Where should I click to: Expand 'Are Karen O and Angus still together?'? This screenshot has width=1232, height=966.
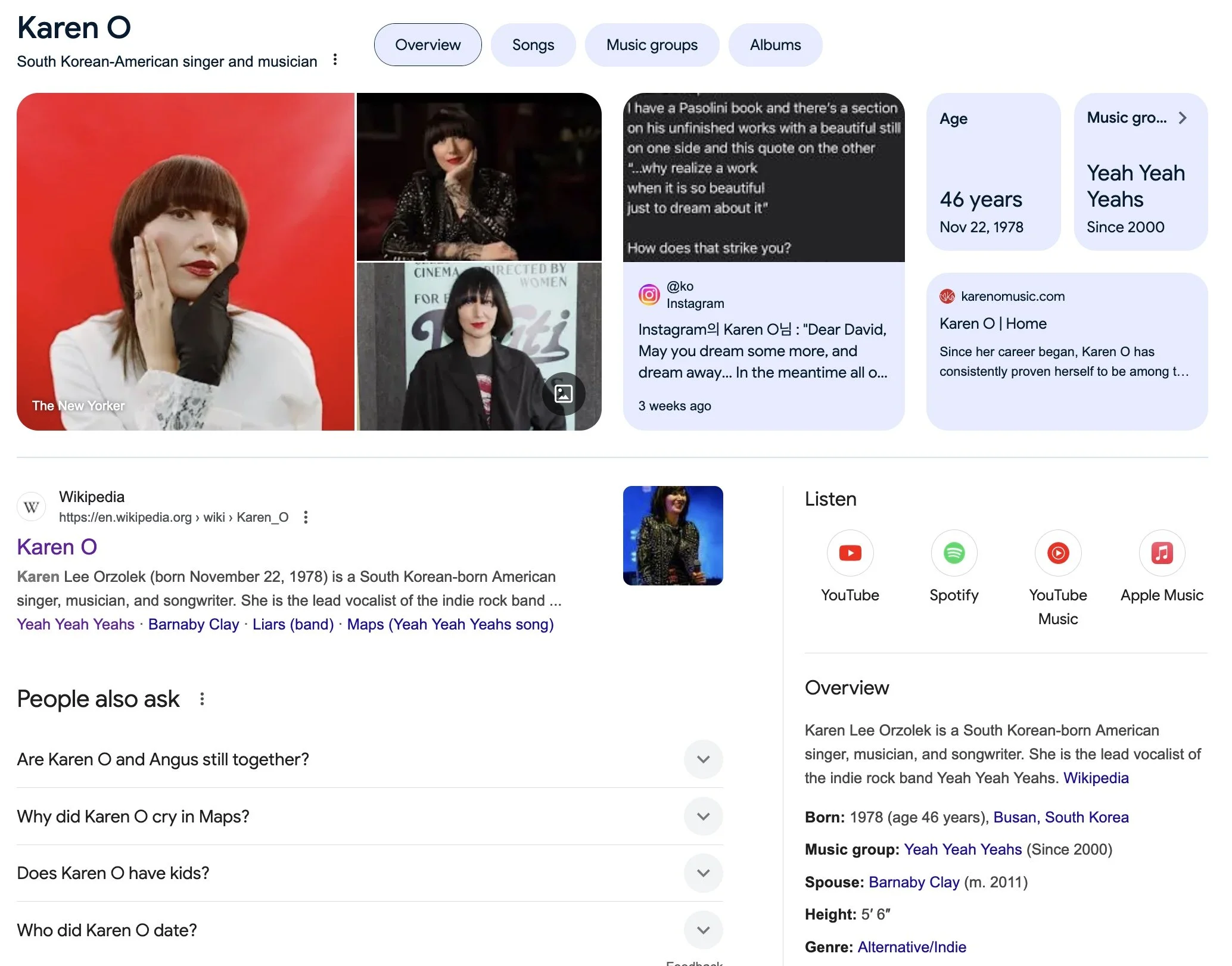point(703,759)
